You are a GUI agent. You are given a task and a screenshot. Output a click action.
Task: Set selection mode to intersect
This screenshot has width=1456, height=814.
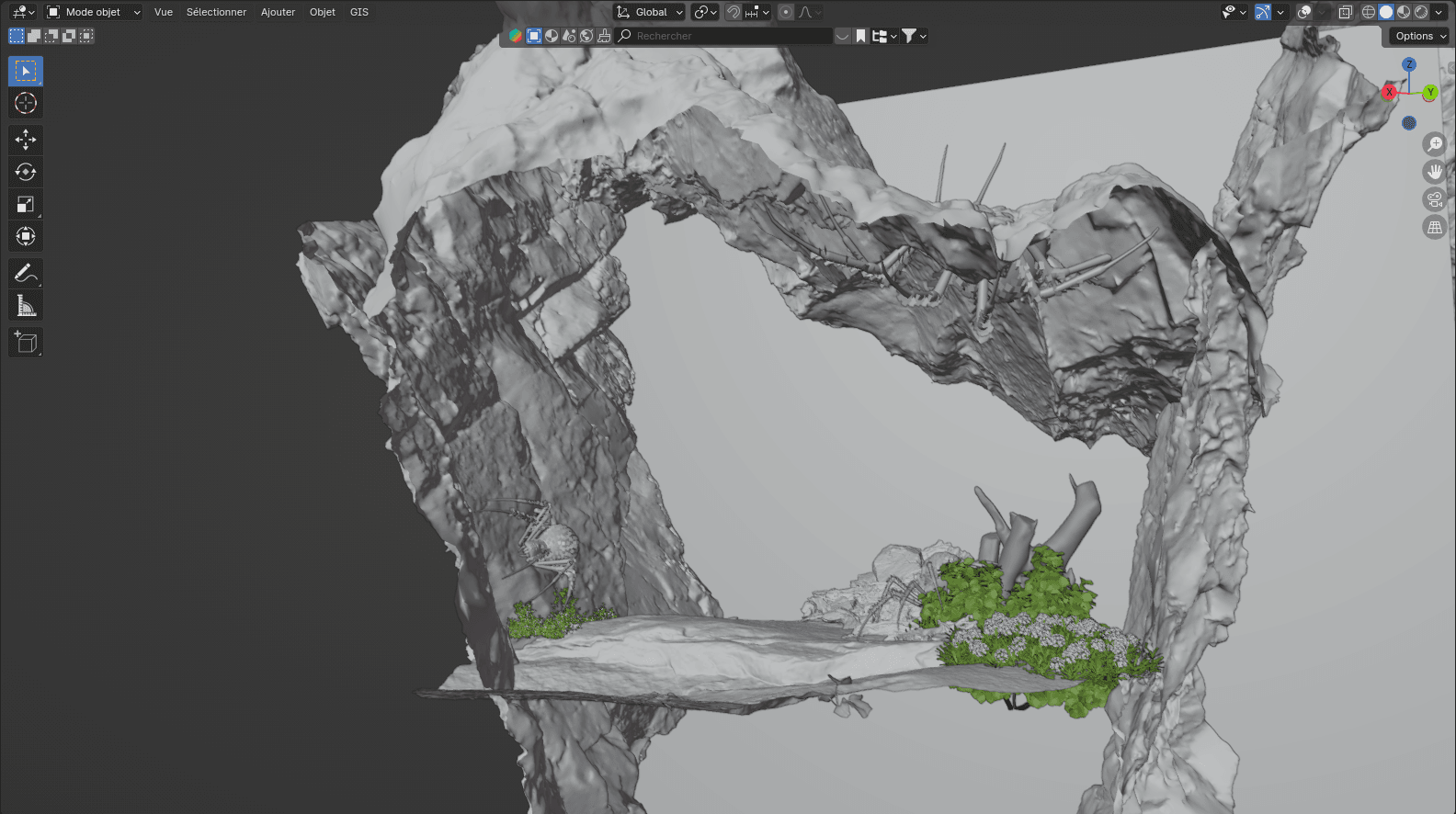tap(86, 36)
